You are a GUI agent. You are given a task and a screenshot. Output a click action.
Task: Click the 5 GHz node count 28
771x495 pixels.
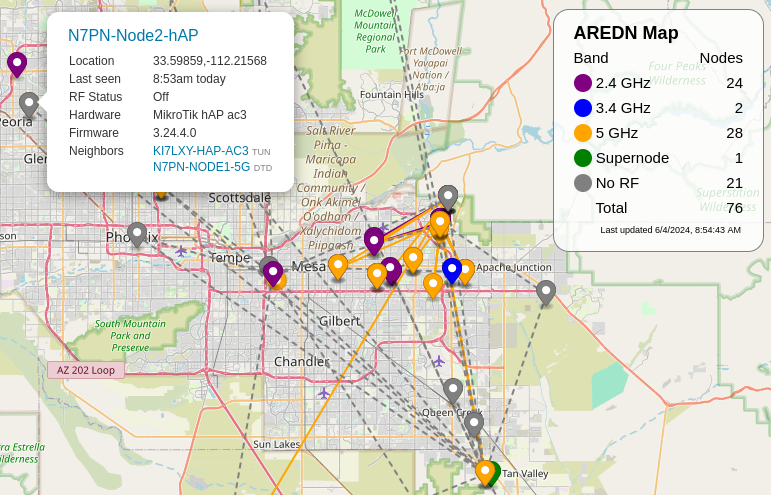pos(734,133)
